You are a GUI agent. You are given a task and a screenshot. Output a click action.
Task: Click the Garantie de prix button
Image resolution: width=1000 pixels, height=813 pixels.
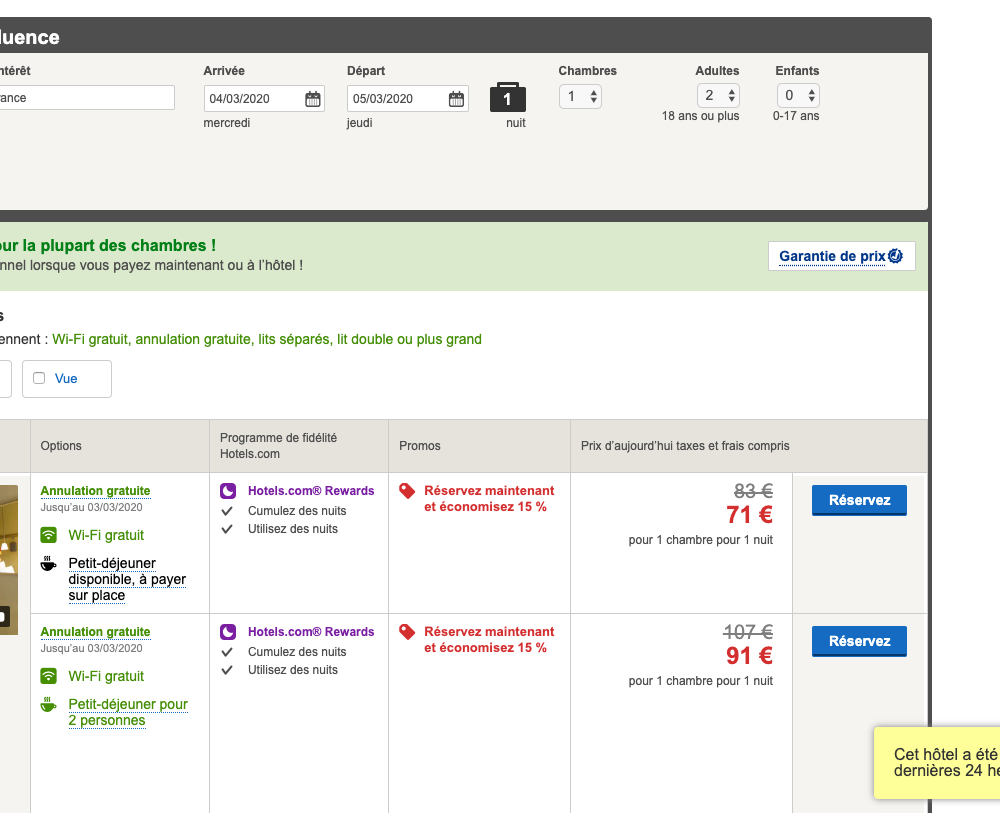coord(841,256)
